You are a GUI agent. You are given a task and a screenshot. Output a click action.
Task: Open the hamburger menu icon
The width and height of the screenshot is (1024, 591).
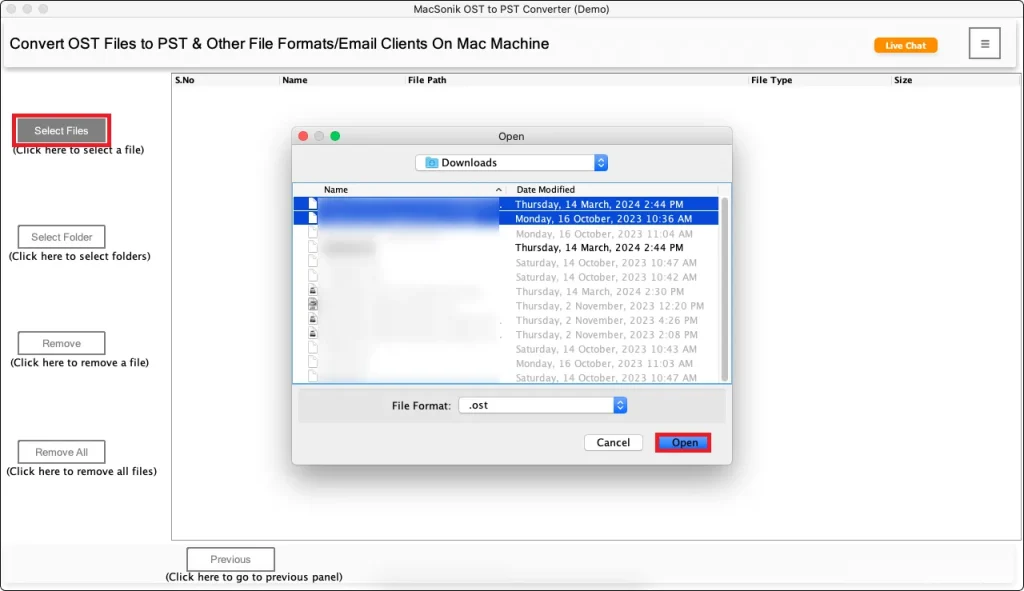984,44
